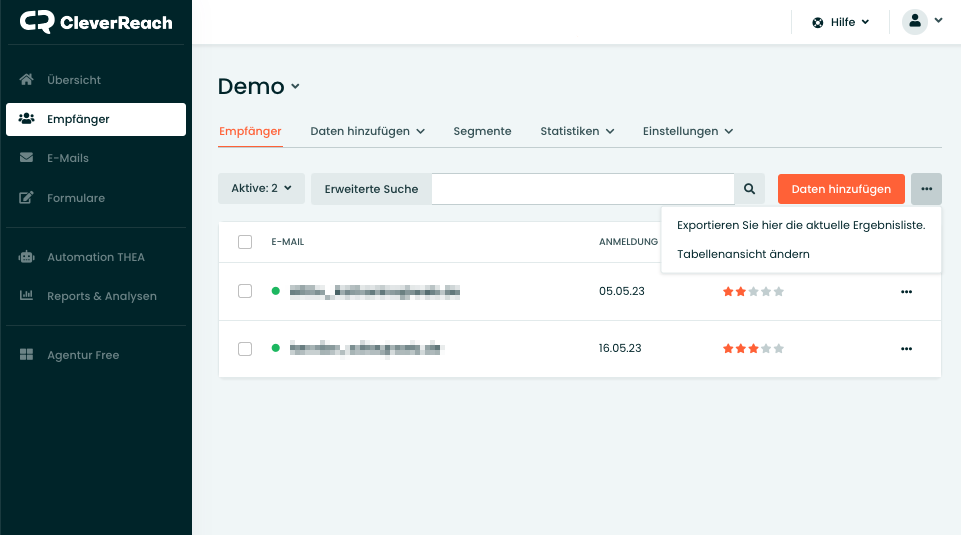Viewport: 961px width, 535px height.
Task: Expand the Einstellungen dropdown
Action: point(729,131)
